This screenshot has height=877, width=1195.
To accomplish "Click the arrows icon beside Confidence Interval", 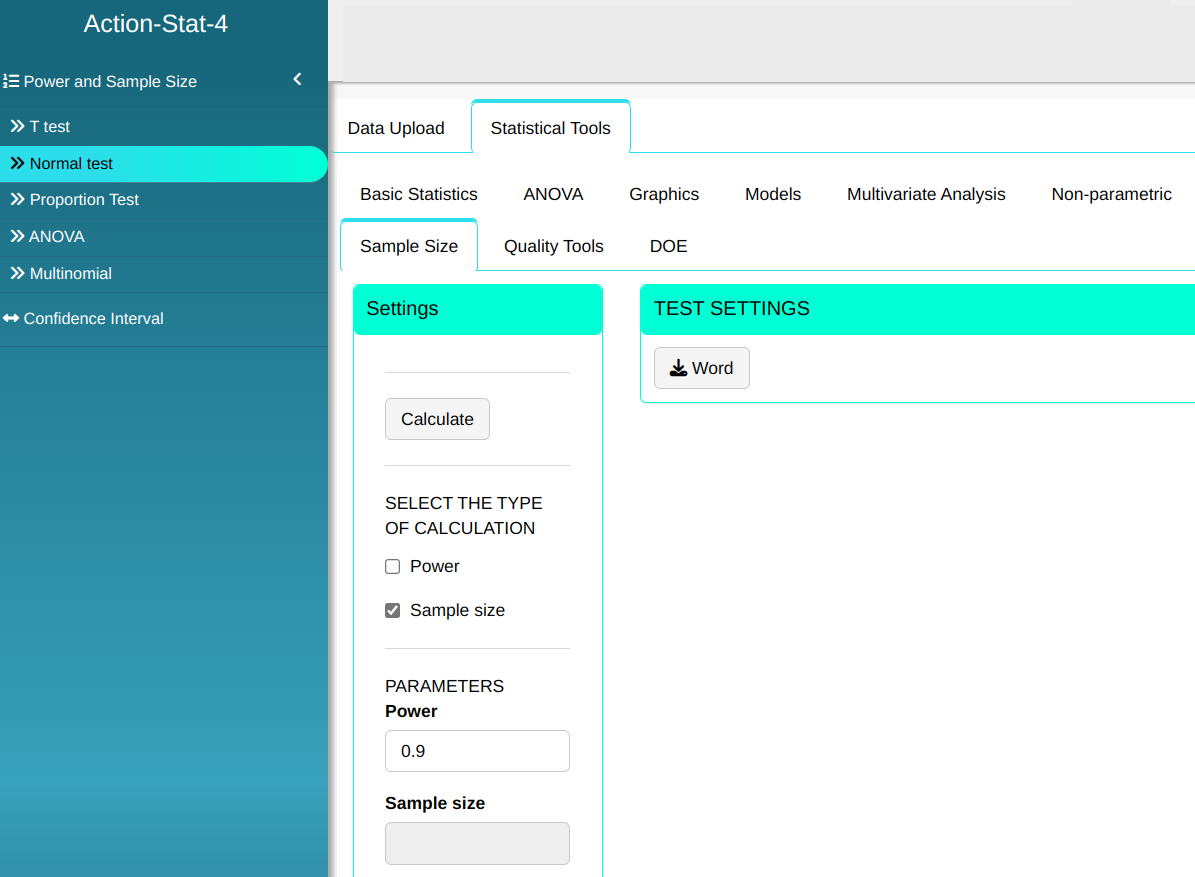I will pos(11,319).
